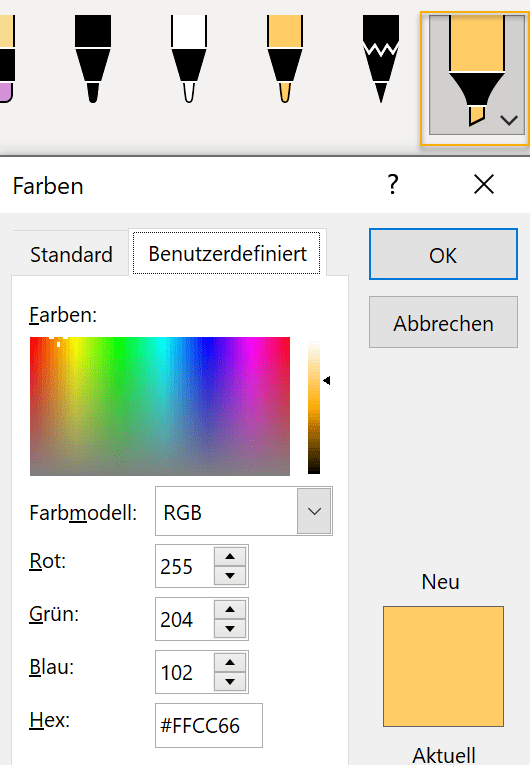This screenshot has height=765, width=530.
Task: Decrease the Rot value
Action: coord(230,576)
